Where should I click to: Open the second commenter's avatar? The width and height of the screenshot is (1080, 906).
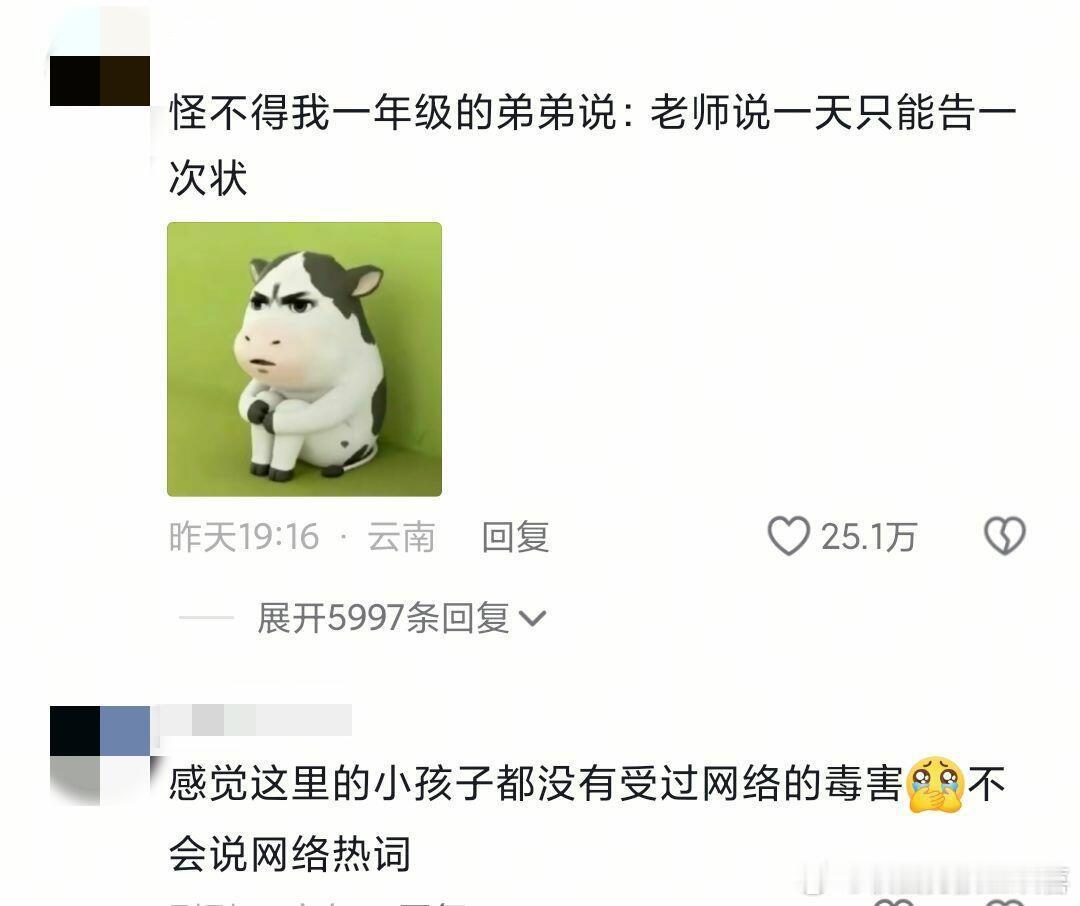(100, 756)
